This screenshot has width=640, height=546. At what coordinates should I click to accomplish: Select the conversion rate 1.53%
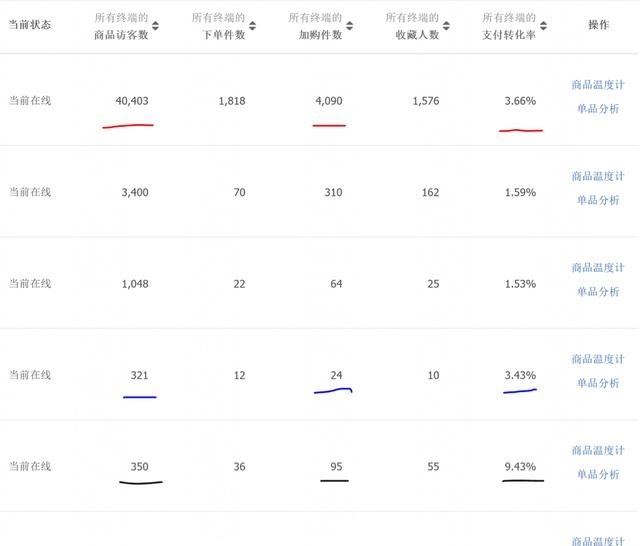point(520,284)
